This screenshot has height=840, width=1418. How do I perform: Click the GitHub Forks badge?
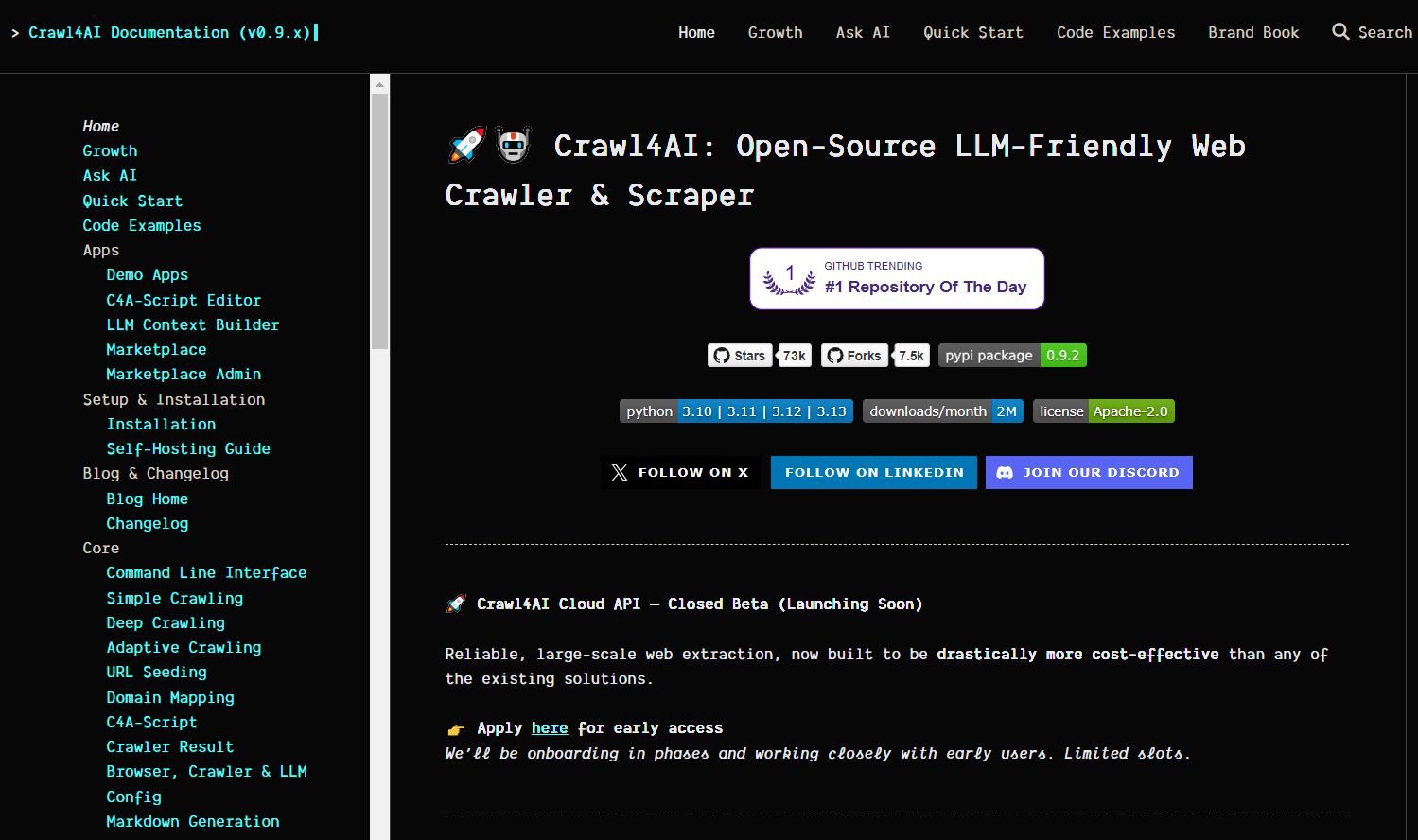coord(854,356)
